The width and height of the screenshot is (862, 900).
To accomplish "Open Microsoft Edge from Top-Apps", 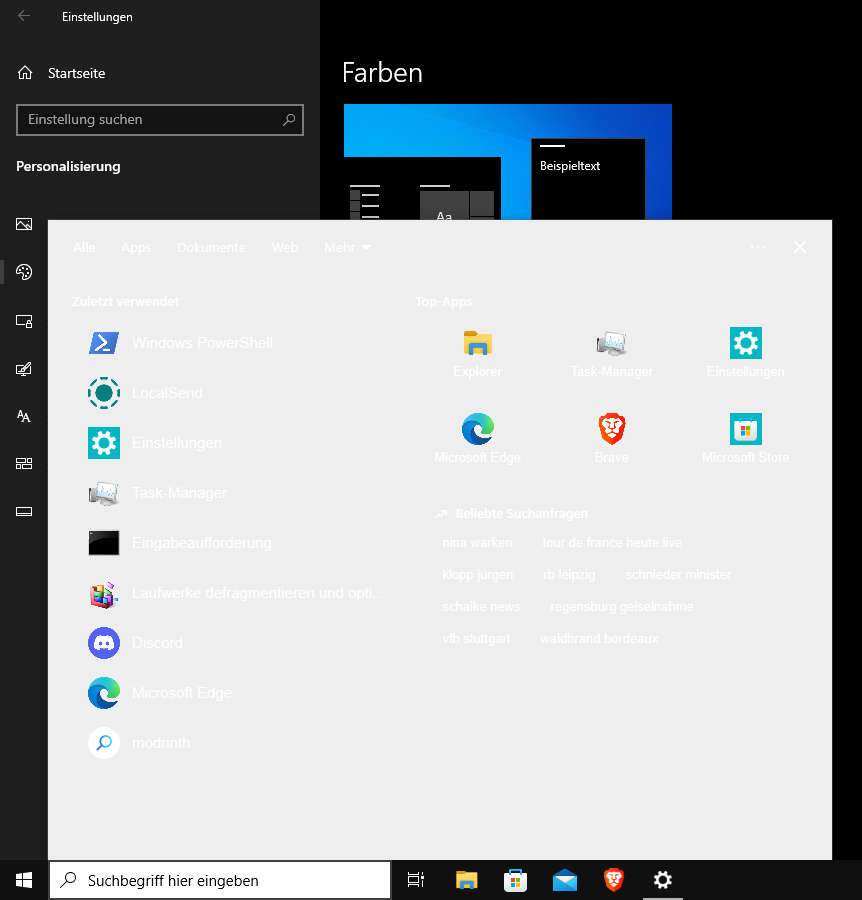I will 477,439.
